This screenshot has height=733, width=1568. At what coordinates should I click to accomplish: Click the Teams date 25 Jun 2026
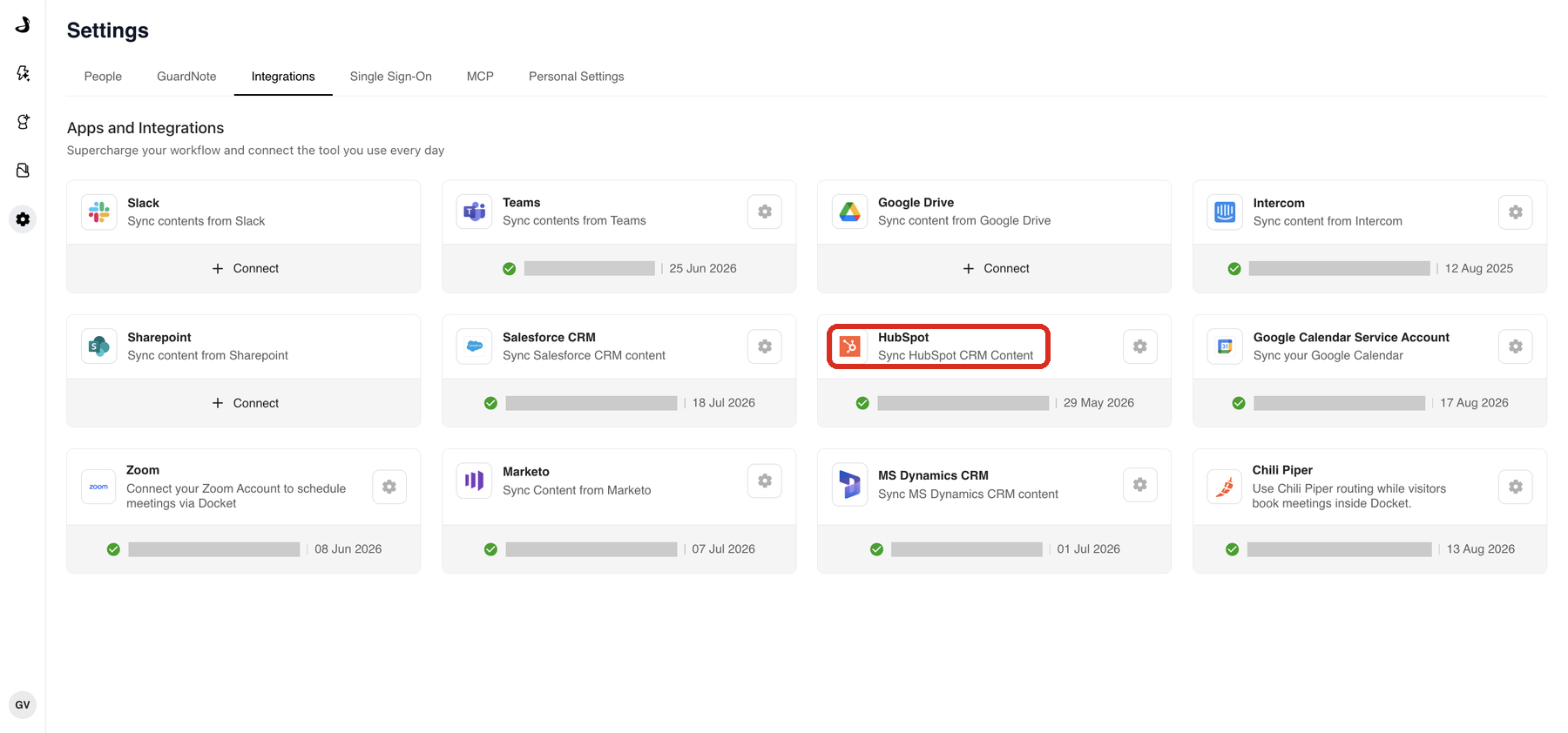[x=703, y=268]
